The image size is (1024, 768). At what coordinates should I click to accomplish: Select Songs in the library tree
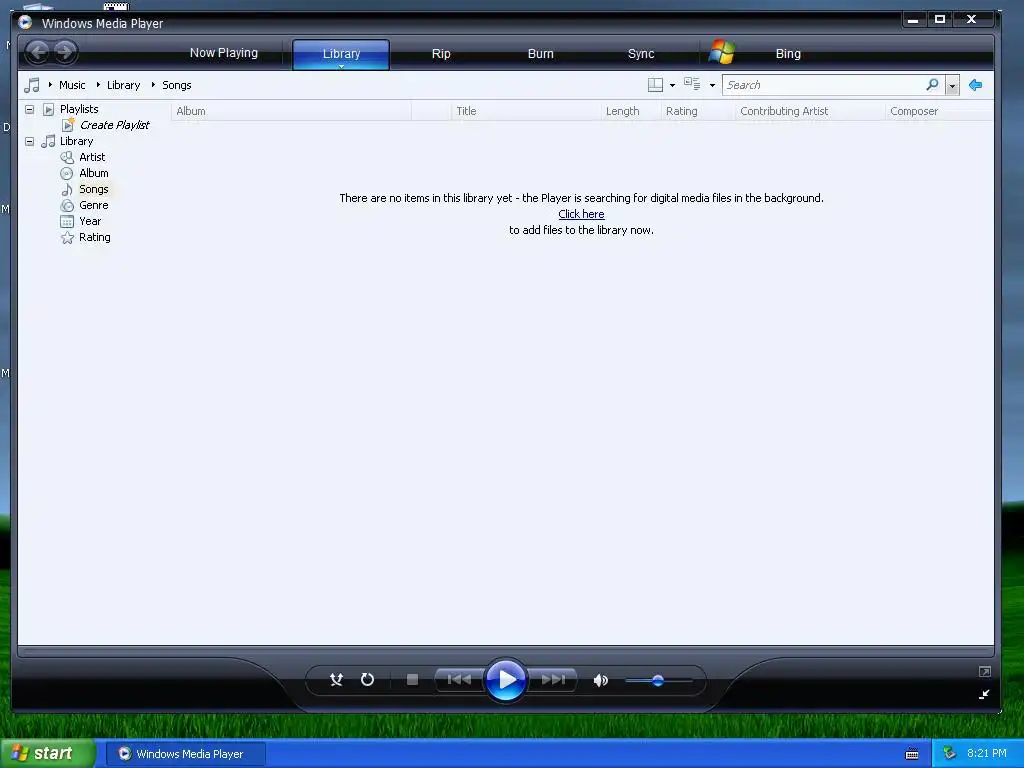[94, 189]
